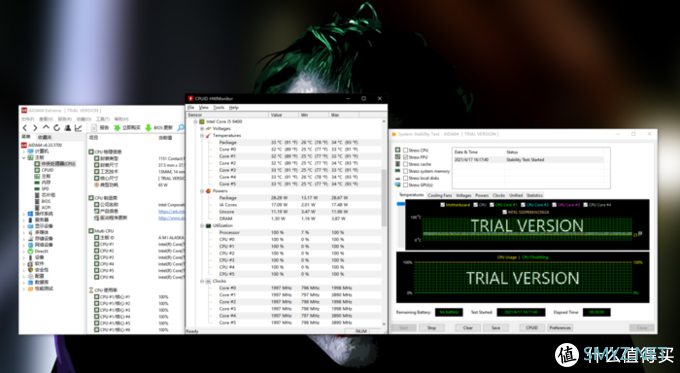680x373 pixels.
Task: Click HWMonitor vertical scrollbar
Action: (x=383, y=197)
